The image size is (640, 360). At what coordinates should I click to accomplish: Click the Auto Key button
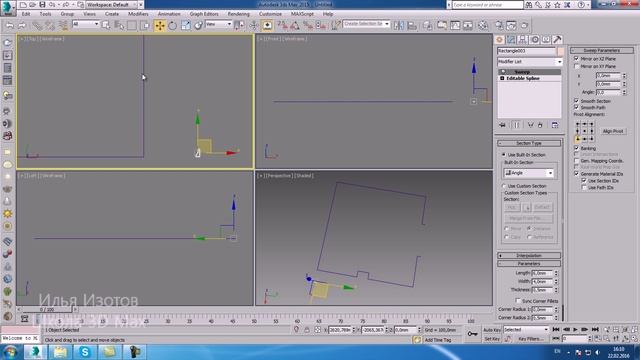(492, 330)
